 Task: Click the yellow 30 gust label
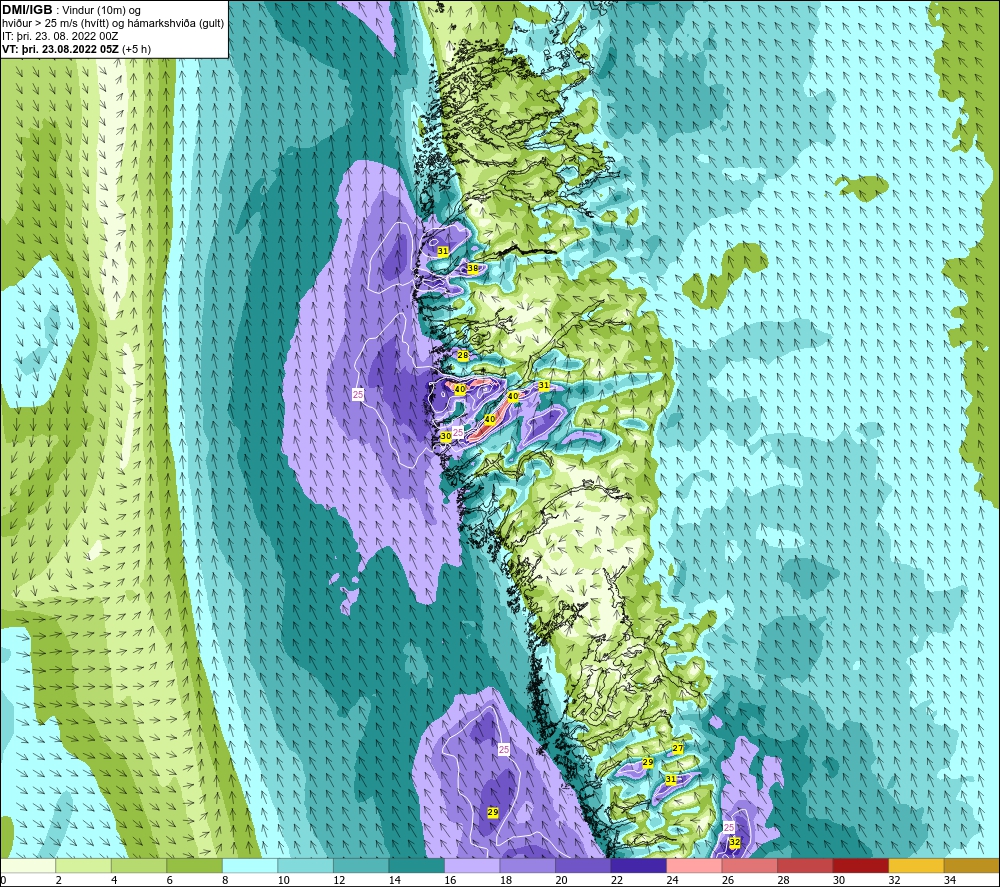coord(446,436)
